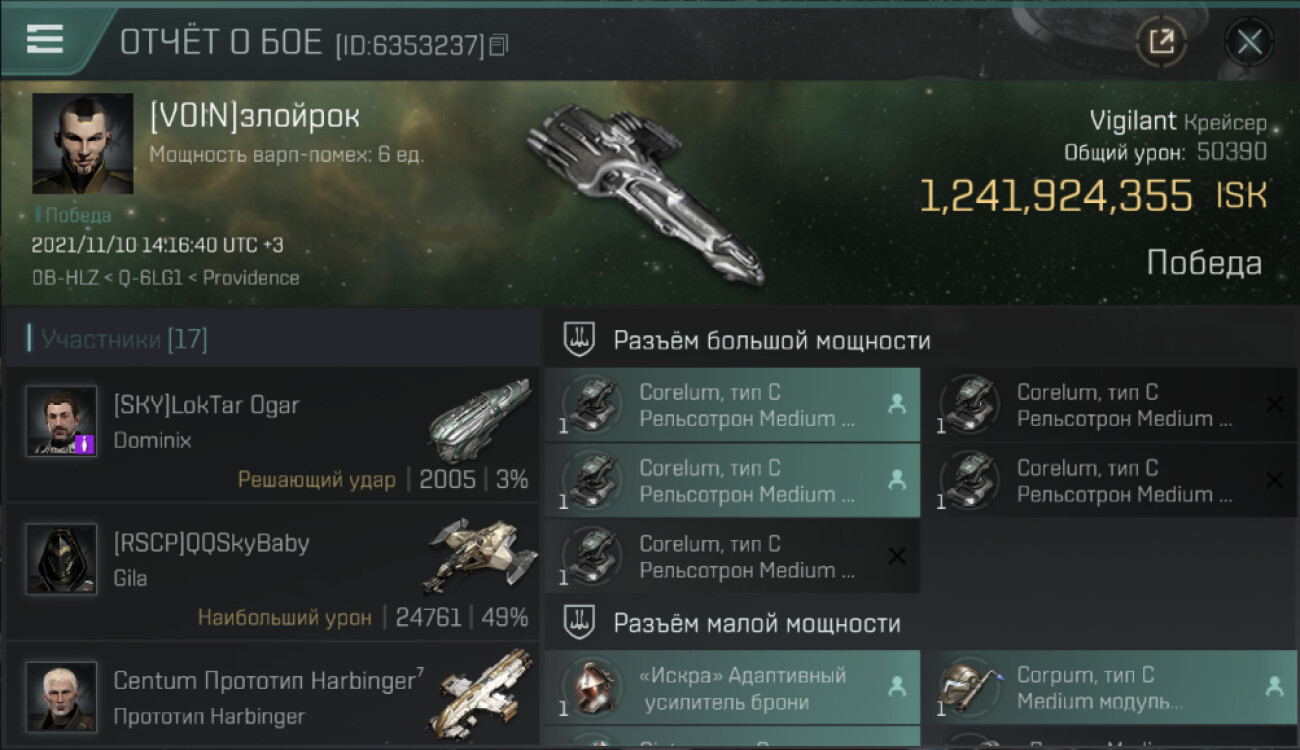Copy the battle report ID icon
The width and height of the screenshot is (1300, 750).
[x=498, y=44]
